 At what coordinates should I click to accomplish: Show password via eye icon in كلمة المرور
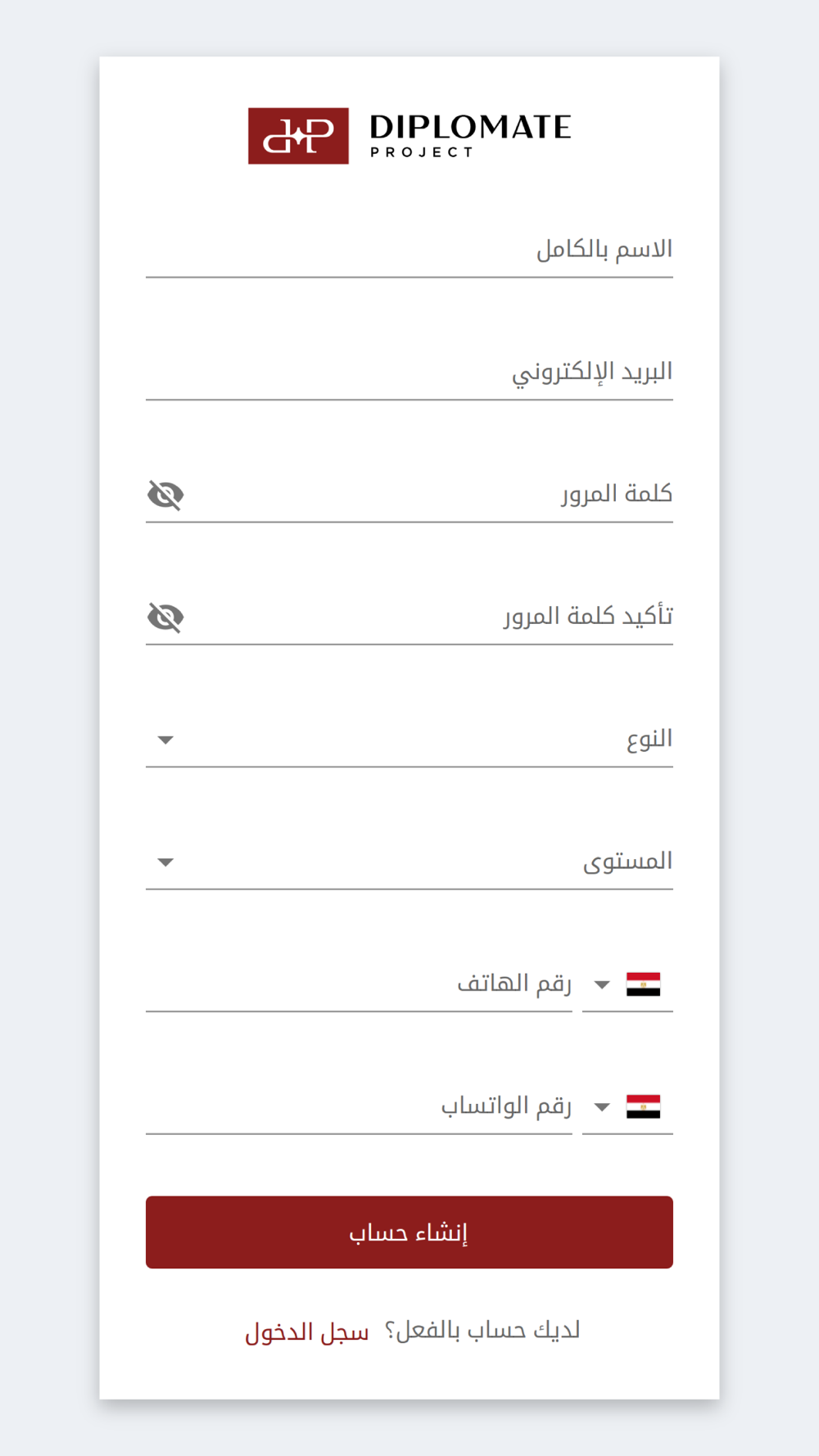[165, 495]
